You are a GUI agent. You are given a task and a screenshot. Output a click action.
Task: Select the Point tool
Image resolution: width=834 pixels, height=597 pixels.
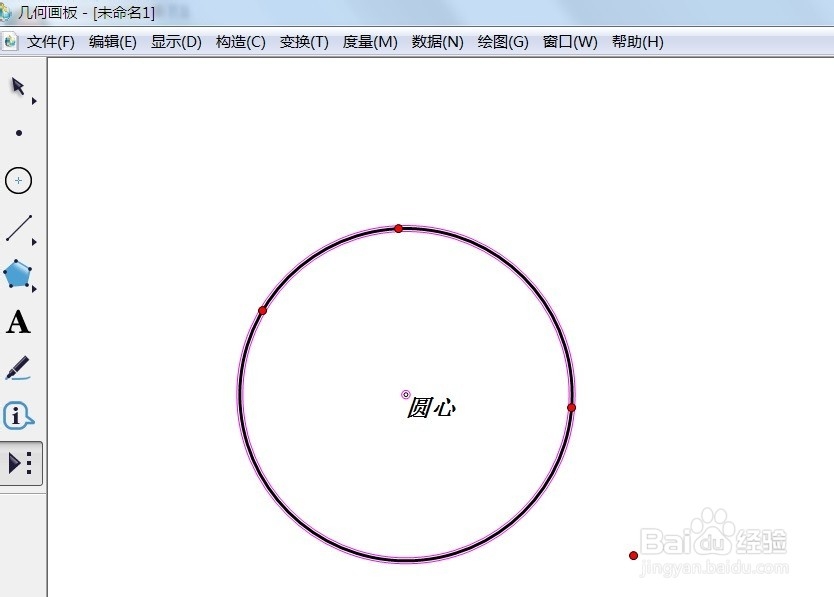19,133
